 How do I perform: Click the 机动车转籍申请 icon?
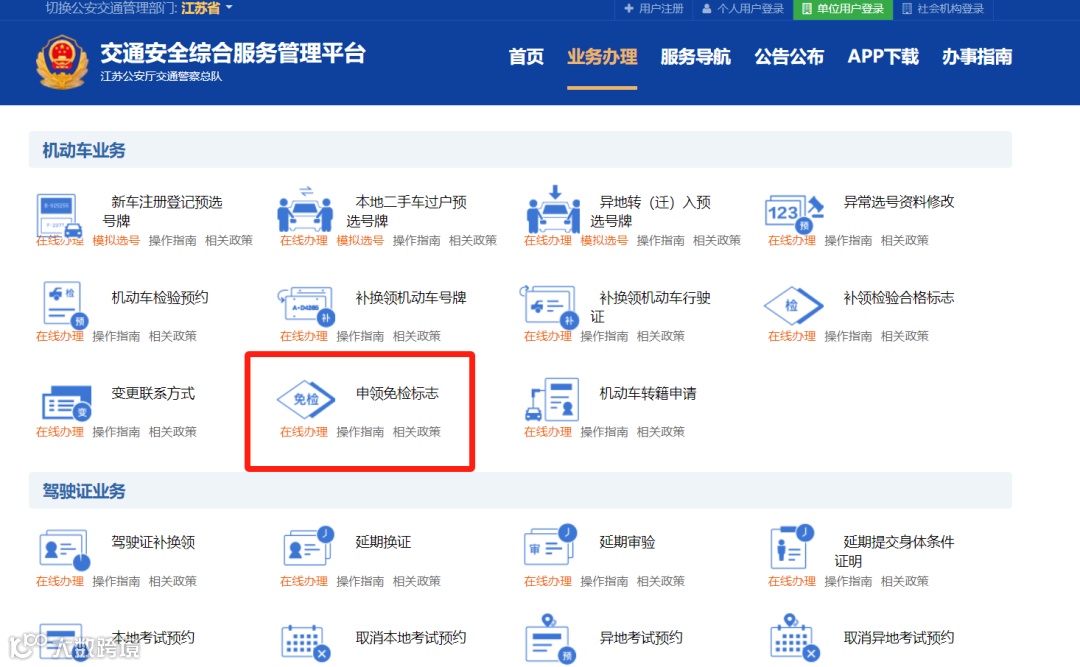[552, 399]
